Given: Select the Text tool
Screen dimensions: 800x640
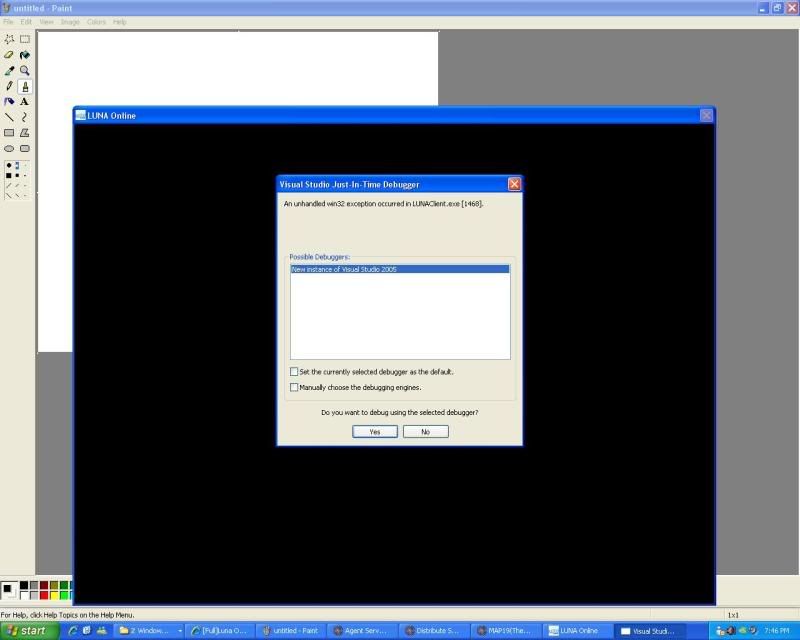Looking at the screenshot, I should point(25,102).
